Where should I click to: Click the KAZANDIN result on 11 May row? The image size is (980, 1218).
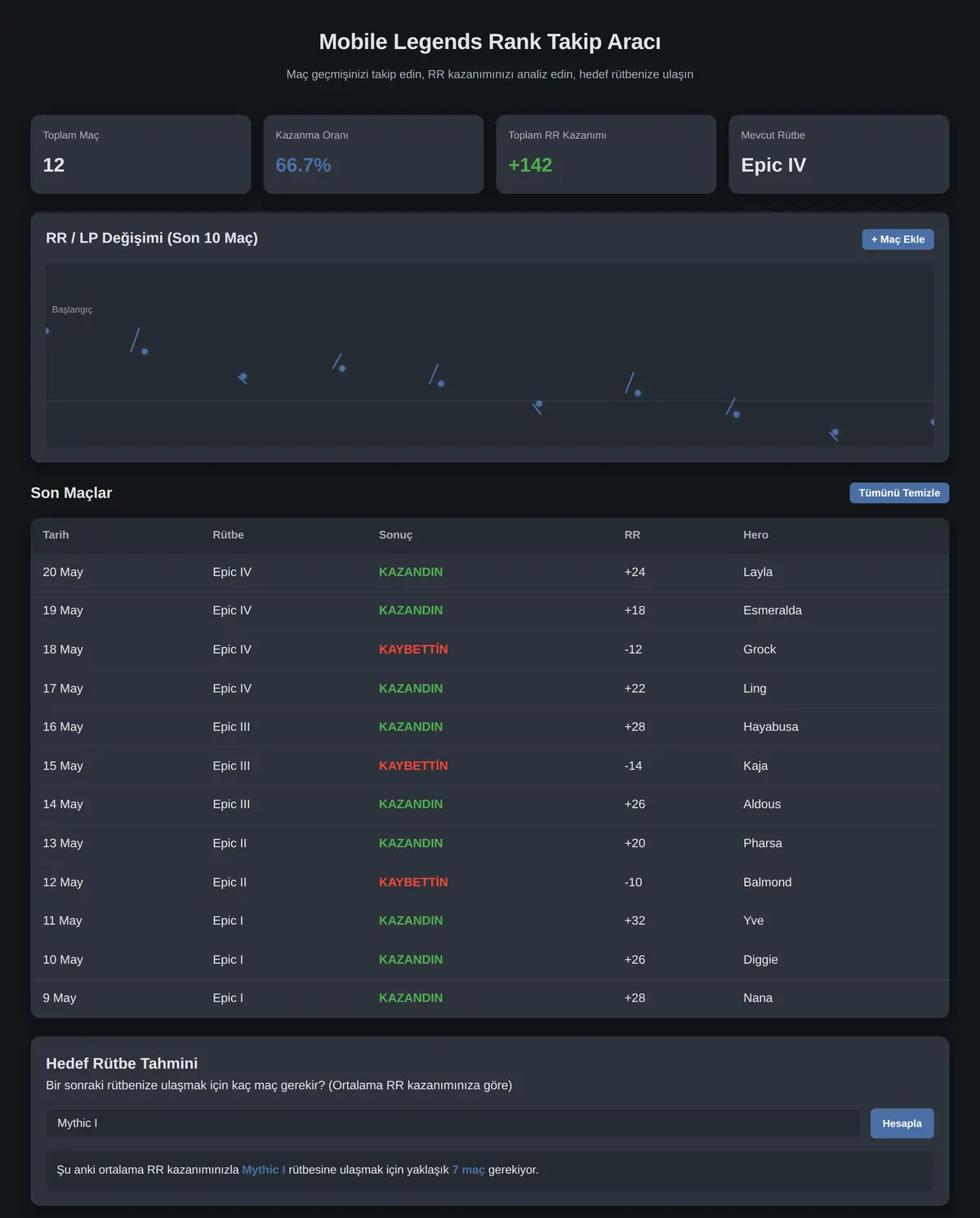coord(411,921)
